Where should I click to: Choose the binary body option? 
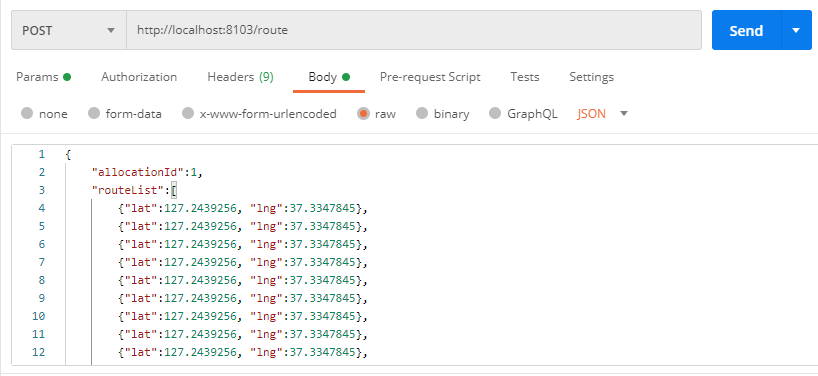(x=423, y=114)
